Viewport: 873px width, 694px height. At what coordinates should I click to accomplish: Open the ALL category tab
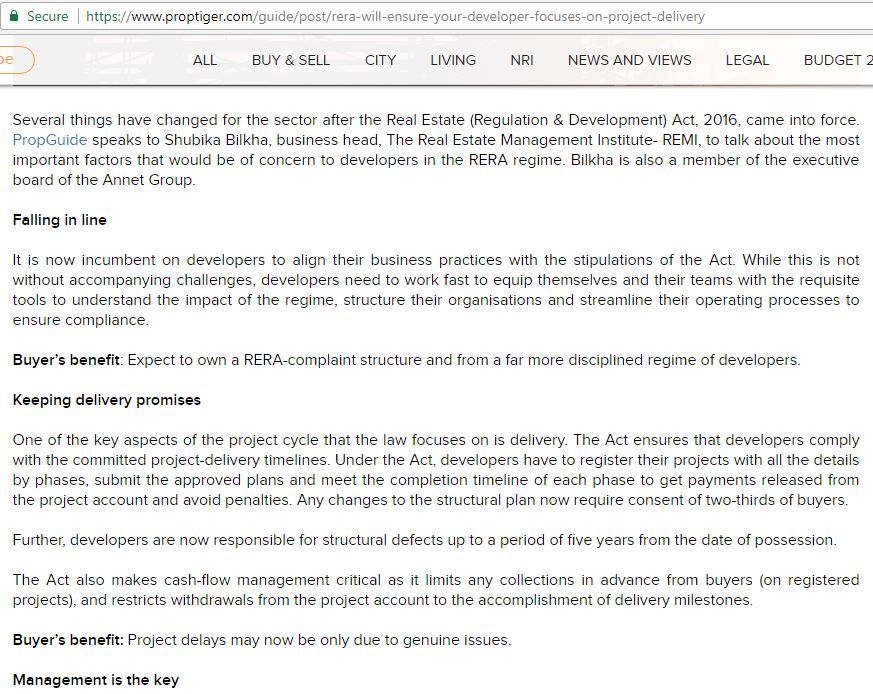coord(204,60)
